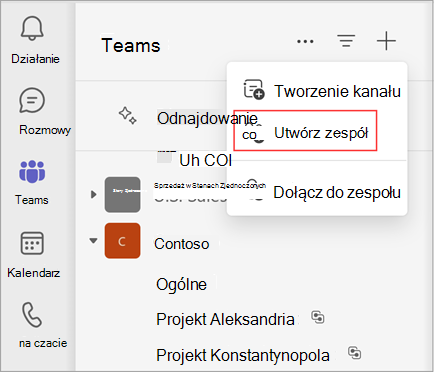This screenshot has width=435, height=373.
Task: Click the gray team avatar thumbnail
Action: pyautogui.click(x=122, y=194)
